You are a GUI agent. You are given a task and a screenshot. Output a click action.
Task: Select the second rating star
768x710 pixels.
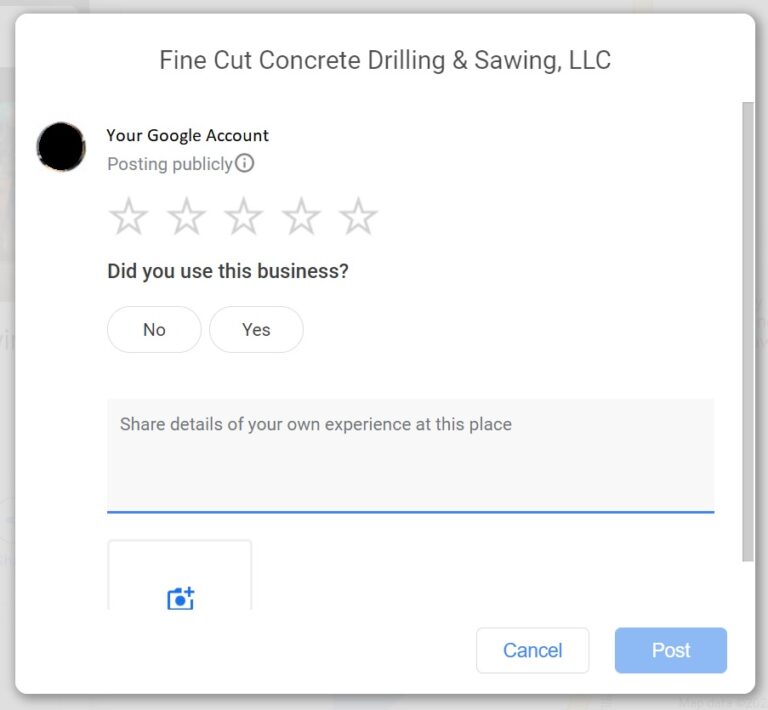tap(186, 217)
